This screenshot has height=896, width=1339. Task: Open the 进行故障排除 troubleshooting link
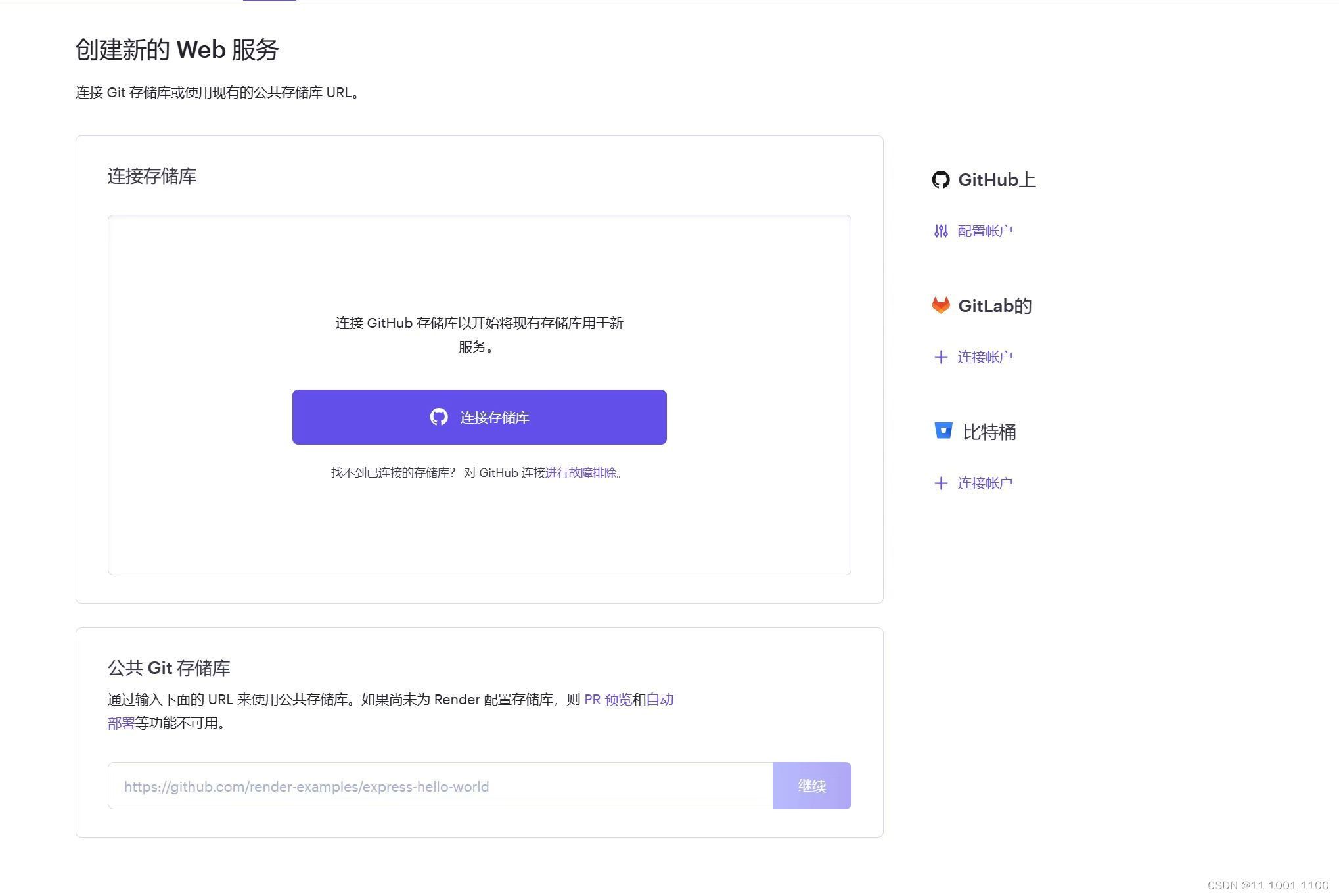[x=581, y=472]
